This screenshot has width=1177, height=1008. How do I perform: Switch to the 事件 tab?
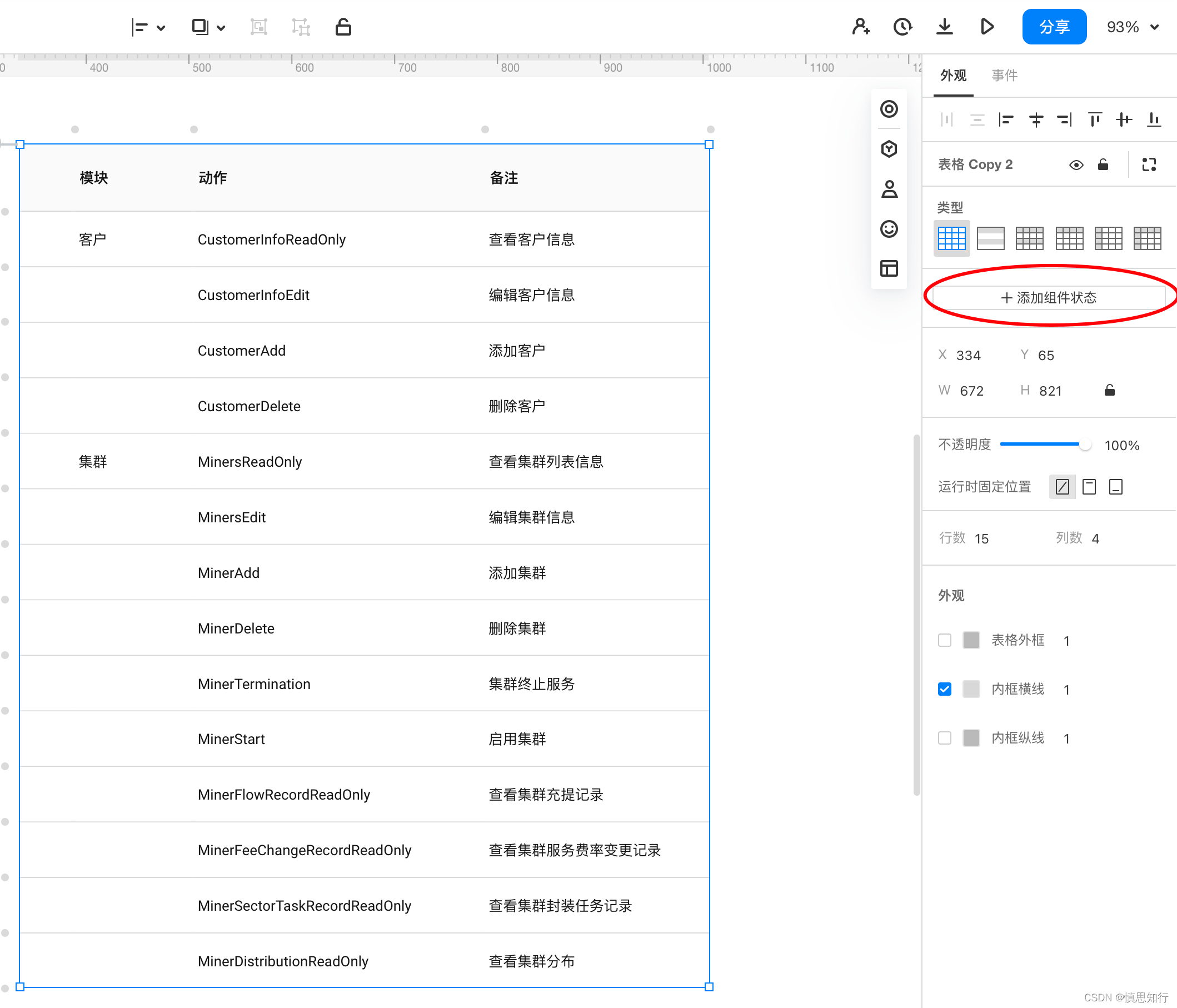coord(1004,75)
